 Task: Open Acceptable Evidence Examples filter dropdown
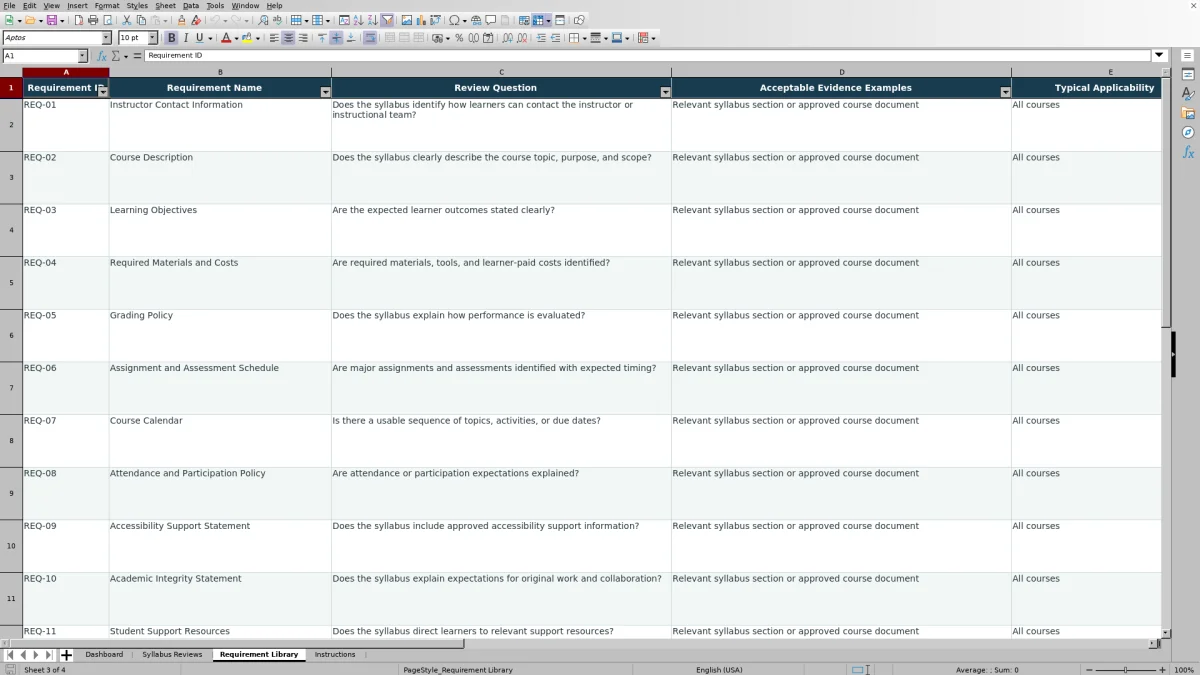tap(1006, 92)
